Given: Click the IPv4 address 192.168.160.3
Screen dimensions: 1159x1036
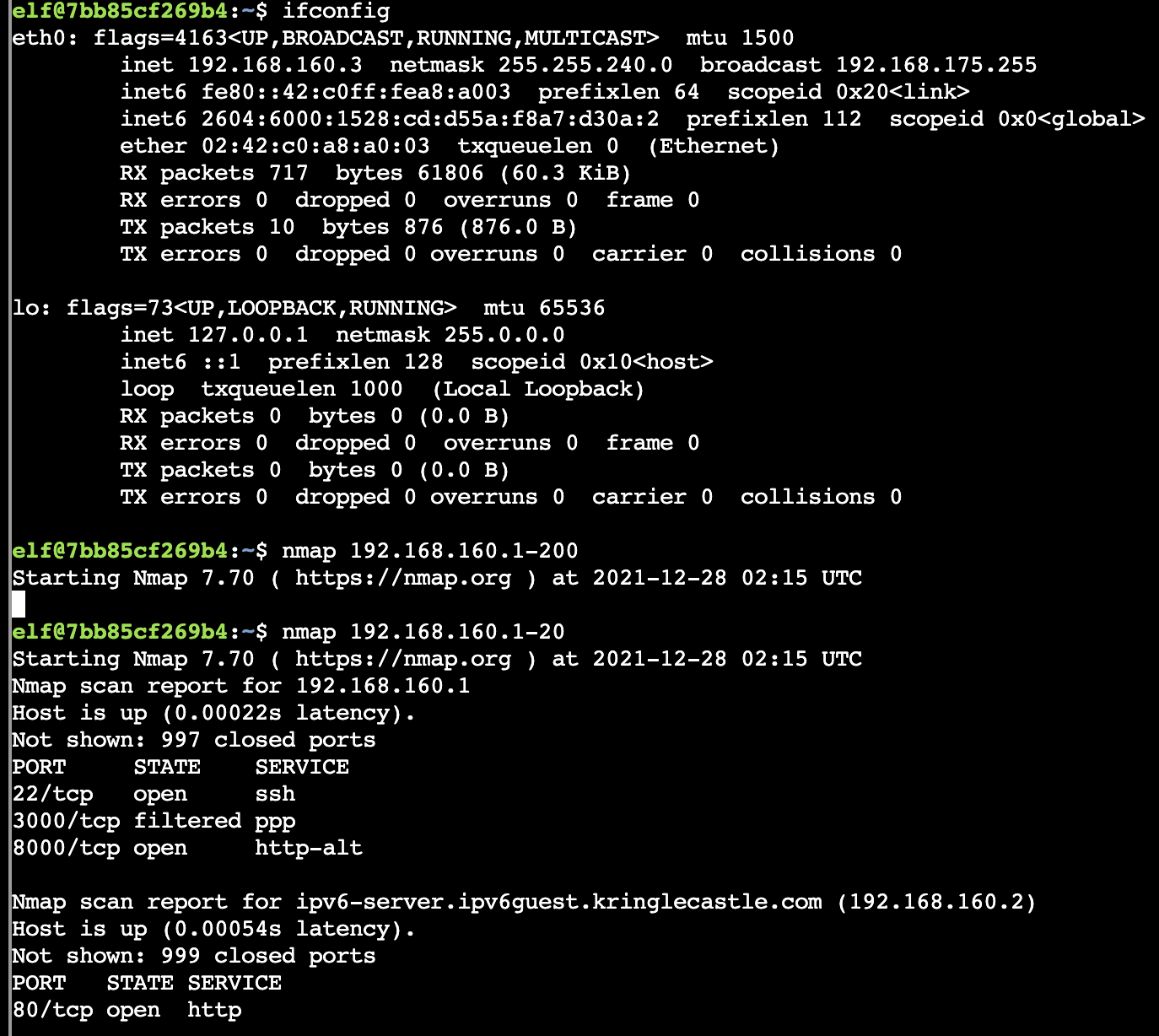Looking at the screenshot, I should point(275,65).
